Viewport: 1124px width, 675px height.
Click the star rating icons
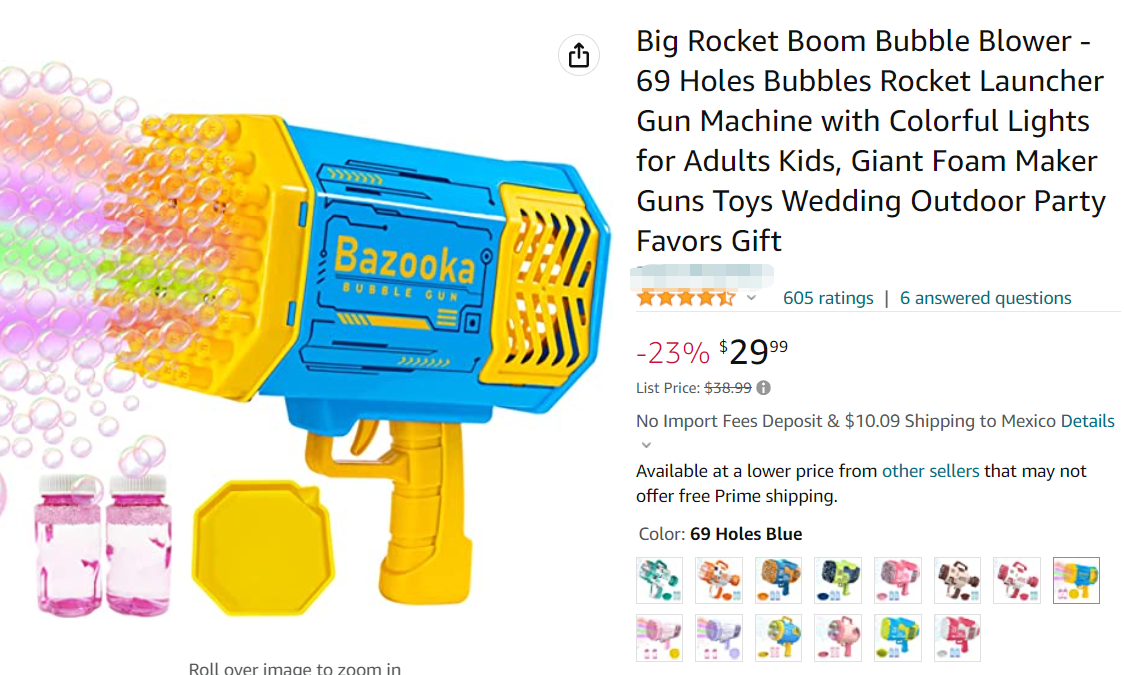686,298
